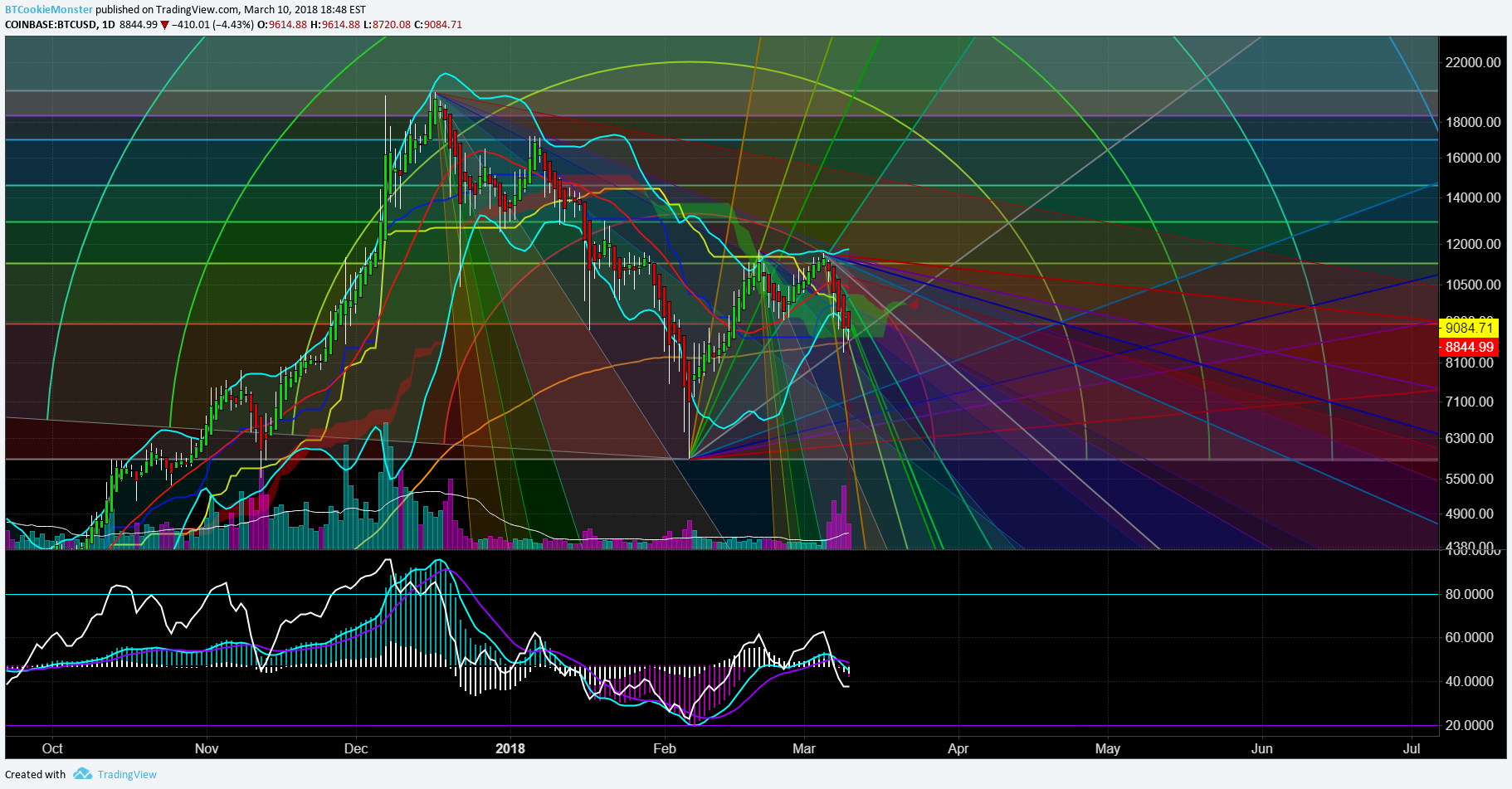The image size is (1512, 789).
Task: Click the TradingView cloud logo icon
Action: tap(82, 773)
